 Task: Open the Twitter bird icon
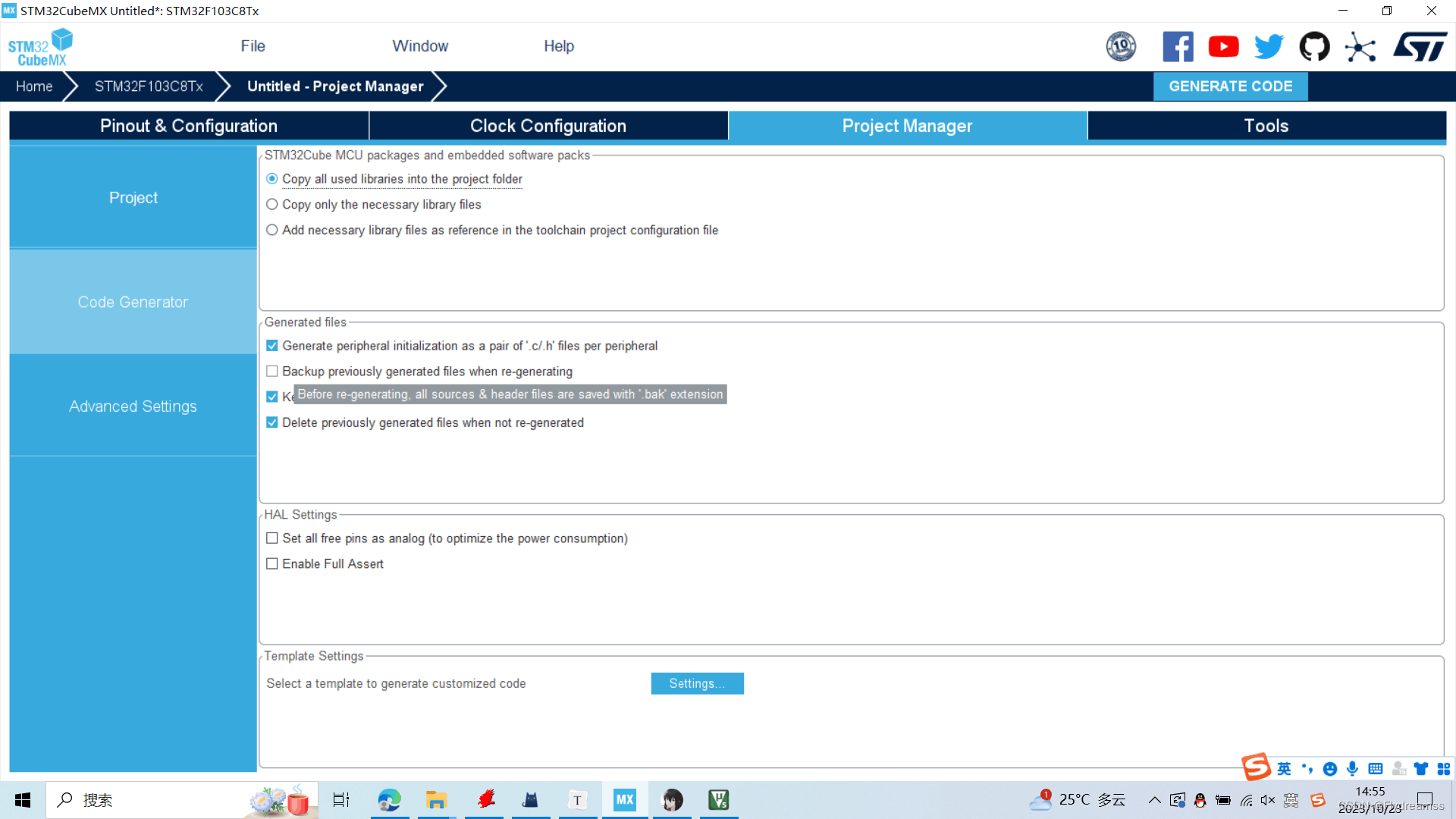coord(1269,46)
